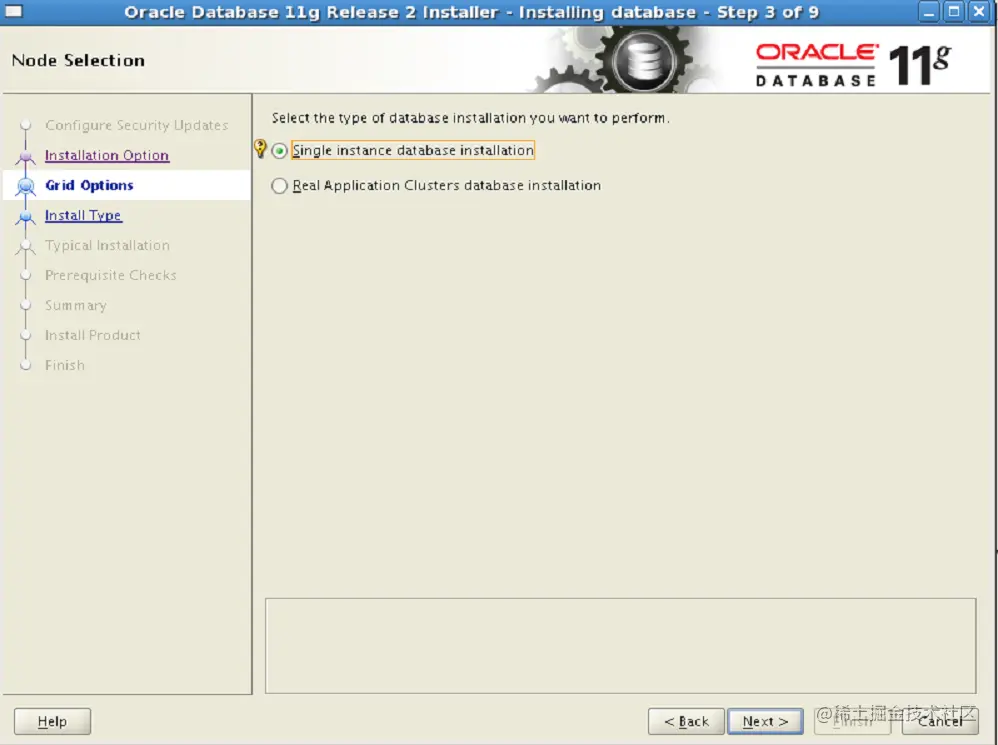Open the window menu icon in title bar

pyautogui.click(x=13, y=11)
